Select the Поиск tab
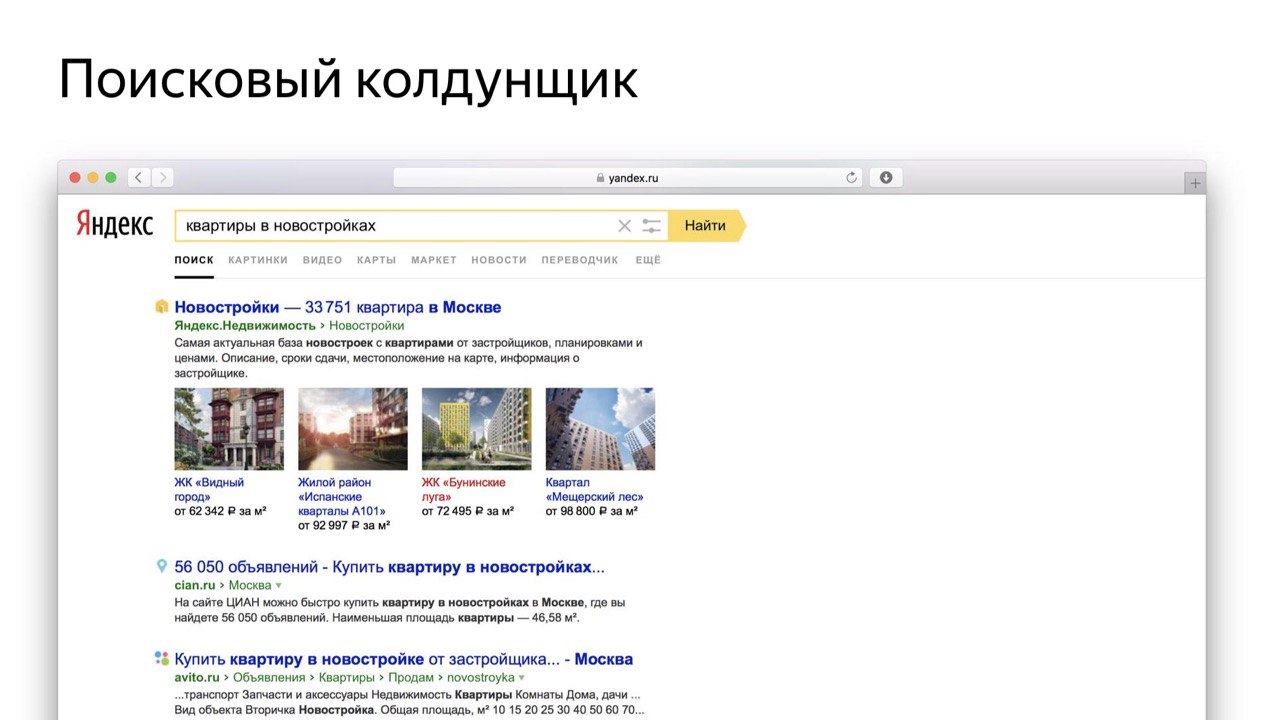The image size is (1280, 720). click(194, 260)
